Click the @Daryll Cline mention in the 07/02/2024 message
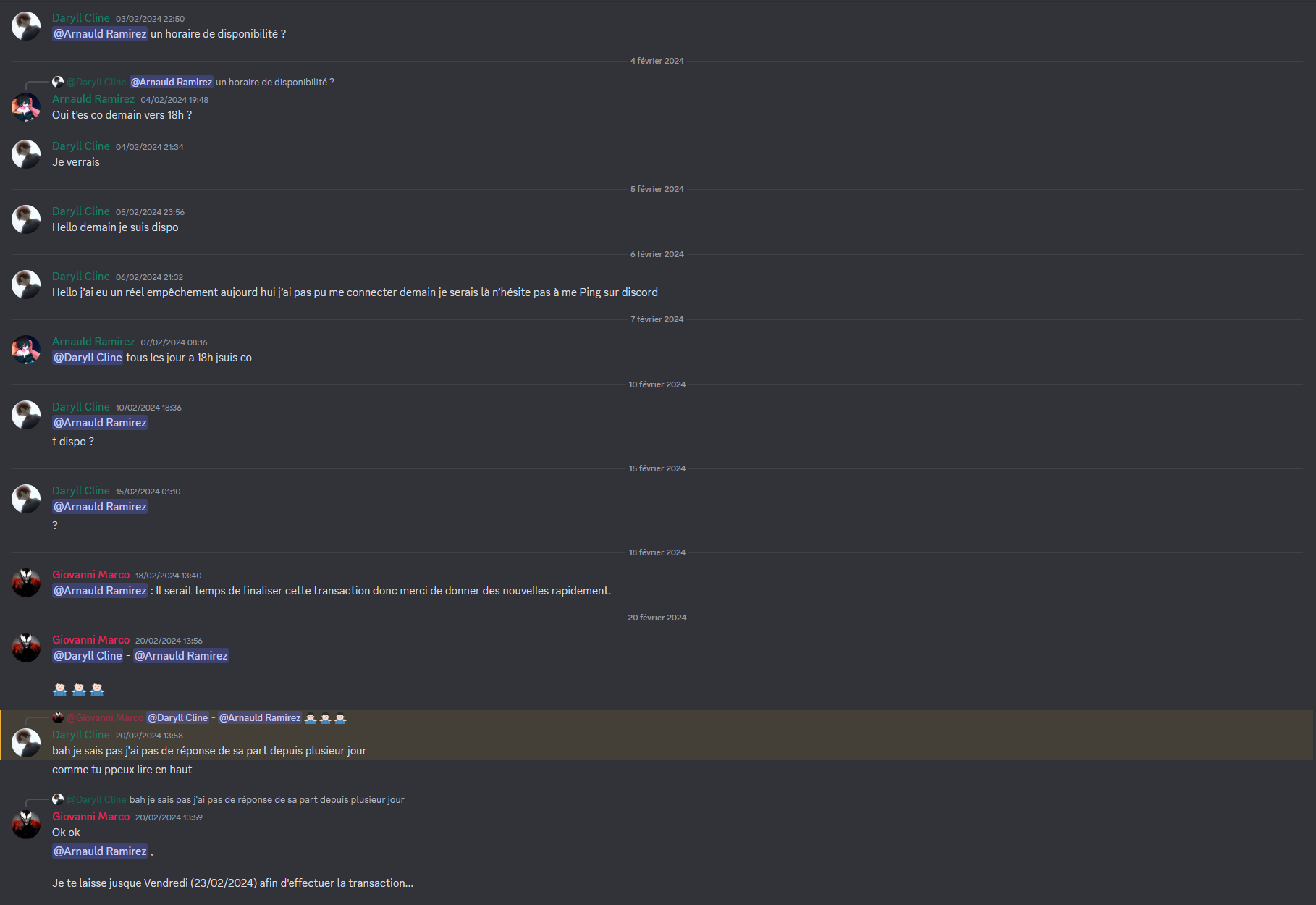This screenshot has height=905, width=1316. pyautogui.click(x=88, y=358)
